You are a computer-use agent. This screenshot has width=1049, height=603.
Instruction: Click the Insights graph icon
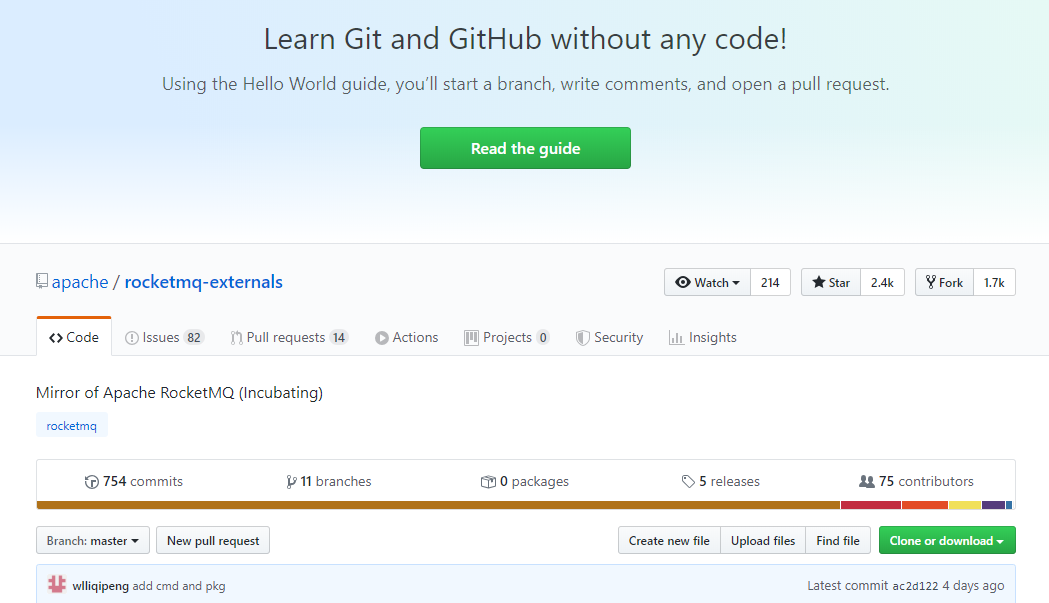(x=676, y=338)
